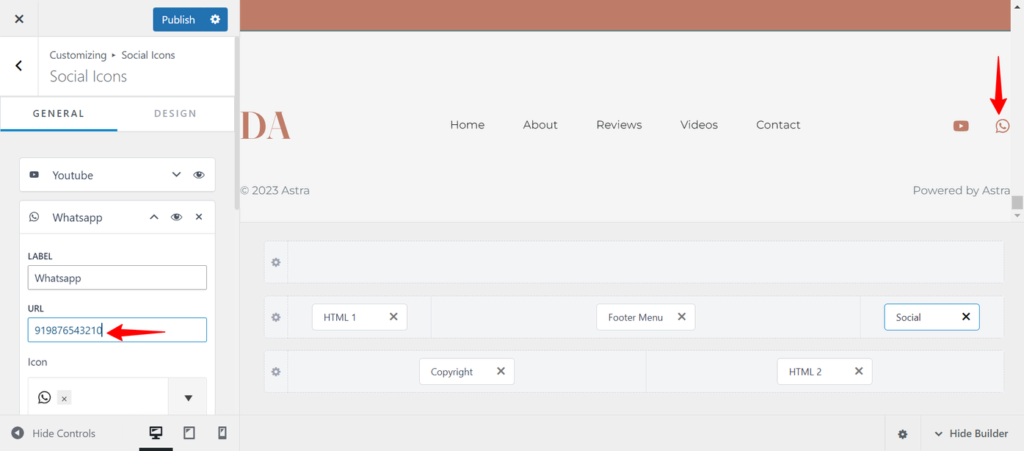Switch to mobile preview mode

coord(222,433)
